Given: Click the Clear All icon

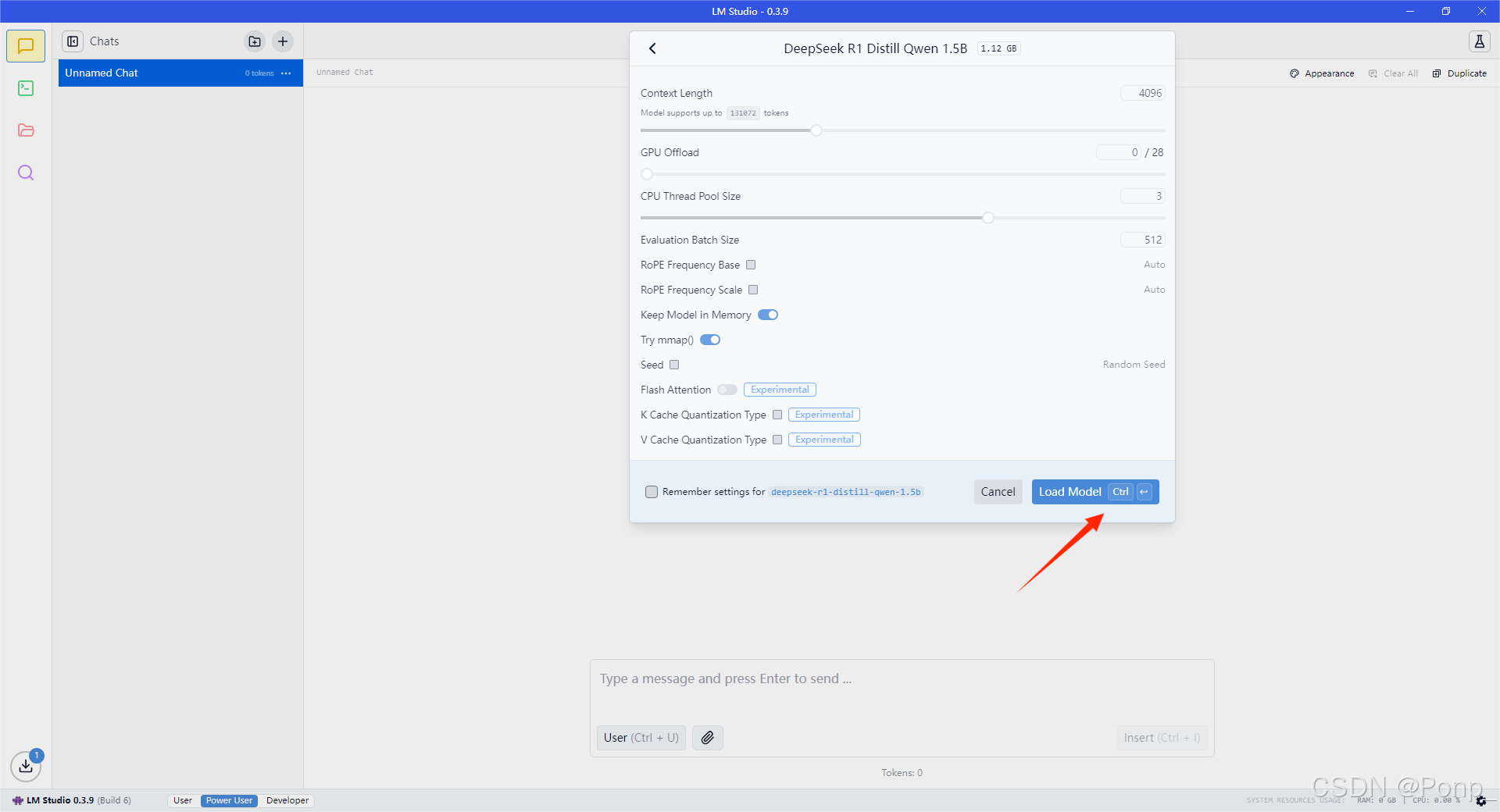Looking at the screenshot, I should pos(1373,73).
